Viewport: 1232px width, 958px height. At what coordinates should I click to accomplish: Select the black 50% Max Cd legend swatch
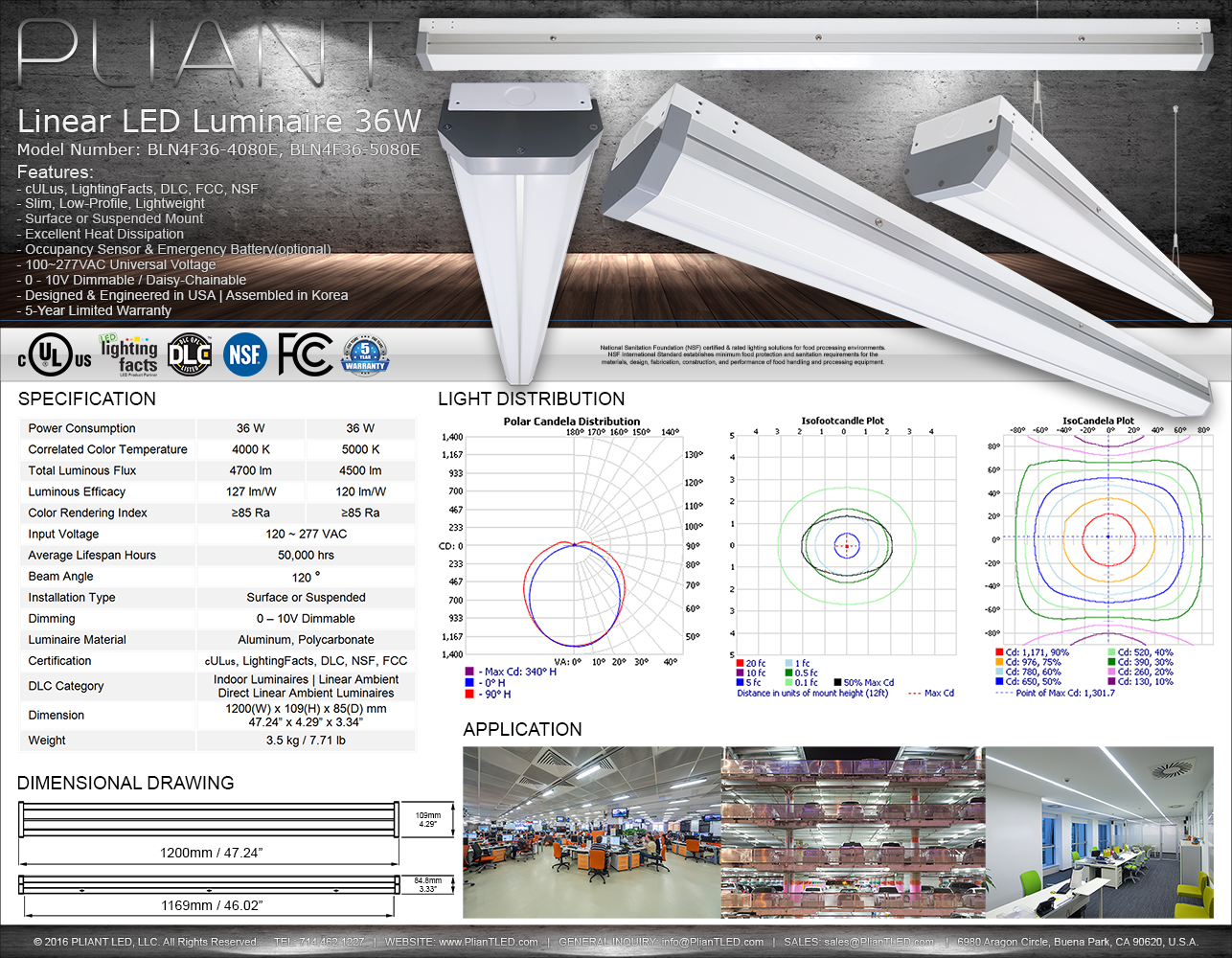(837, 682)
